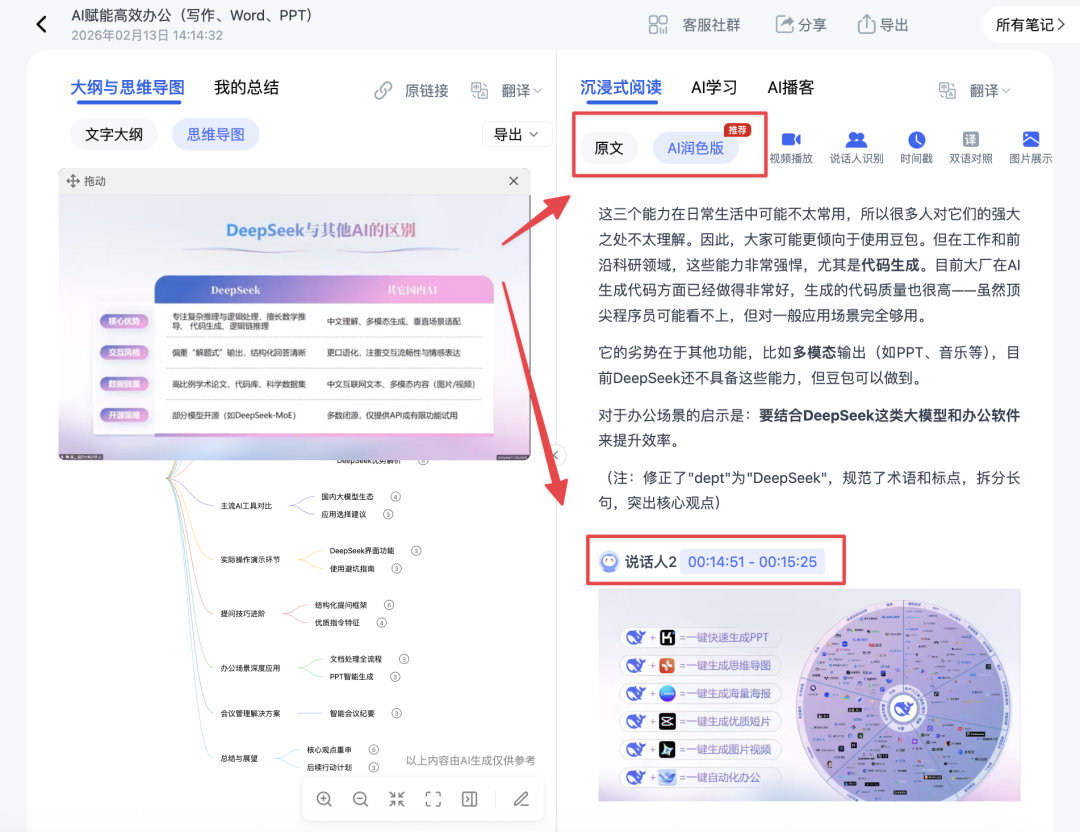Image resolution: width=1080 pixels, height=832 pixels.
Task: Open 所有笔记 all notes
Action: pos(1030,25)
